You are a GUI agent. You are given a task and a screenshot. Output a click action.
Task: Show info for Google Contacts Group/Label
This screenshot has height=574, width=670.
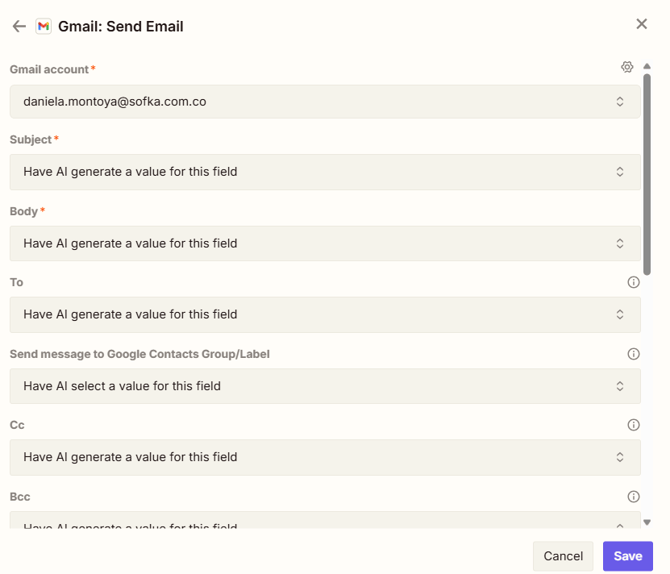tap(633, 354)
